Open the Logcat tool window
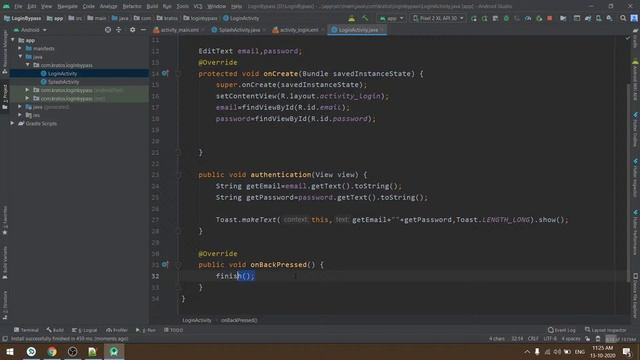 (x=84, y=330)
